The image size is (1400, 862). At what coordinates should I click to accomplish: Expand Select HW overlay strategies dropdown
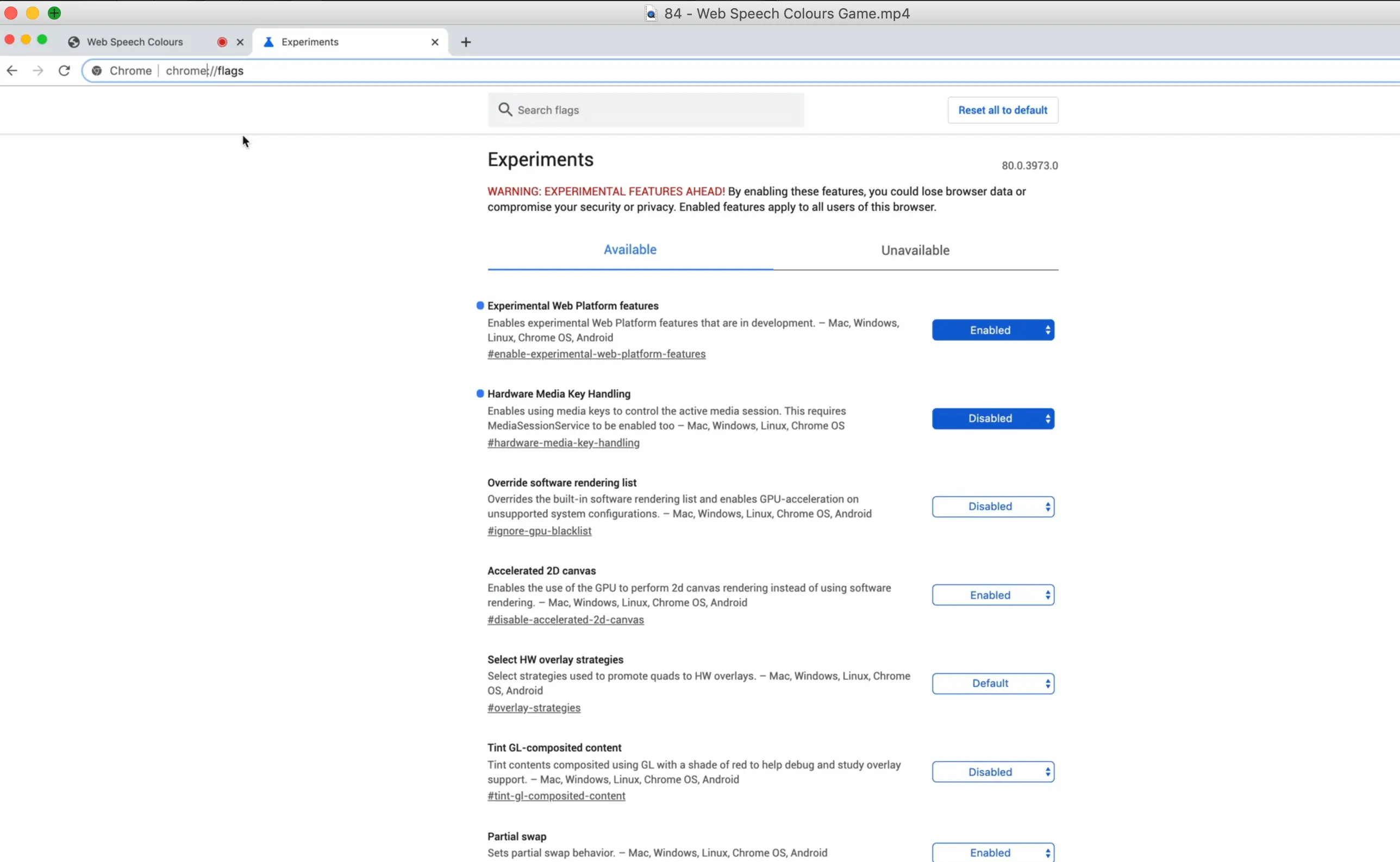coord(992,684)
